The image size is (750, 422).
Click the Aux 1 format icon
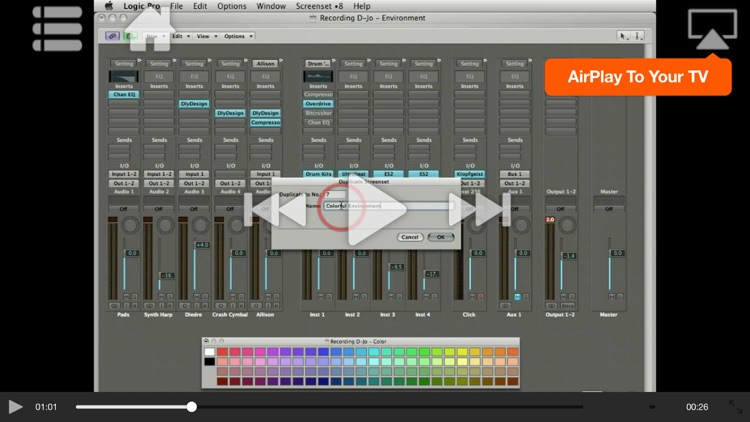[505, 305]
